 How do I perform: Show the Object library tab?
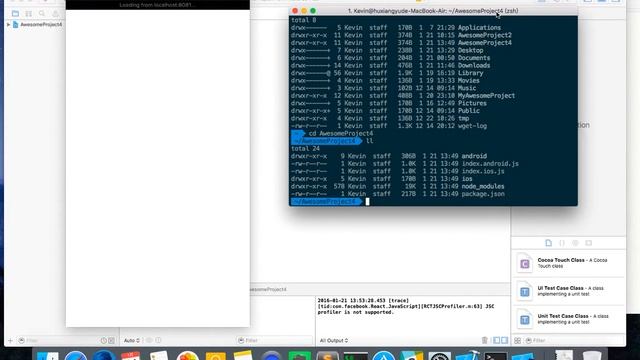(x=575, y=243)
